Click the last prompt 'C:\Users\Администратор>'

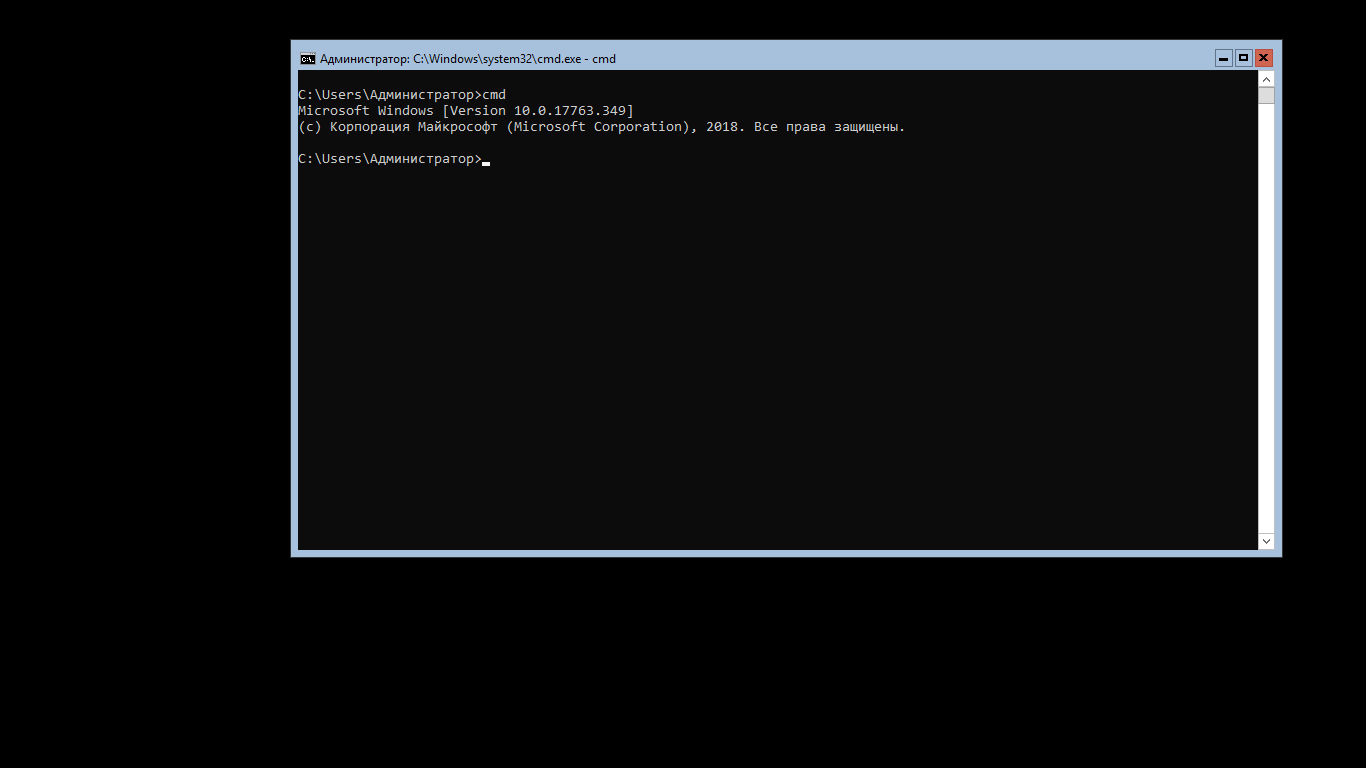click(390, 159)
